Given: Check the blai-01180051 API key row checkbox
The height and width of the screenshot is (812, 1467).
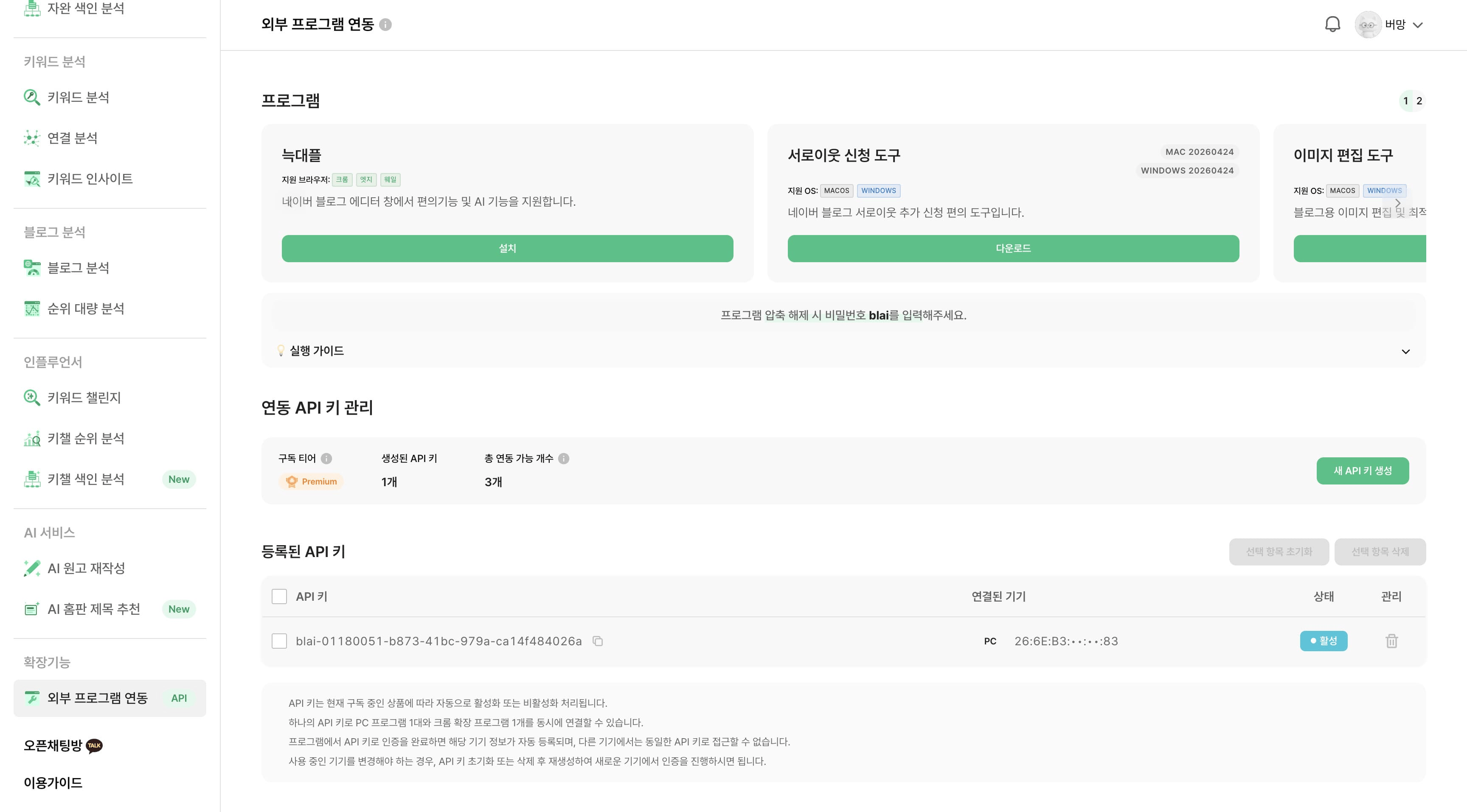Looking at the screenshot, I should point(279,641).
